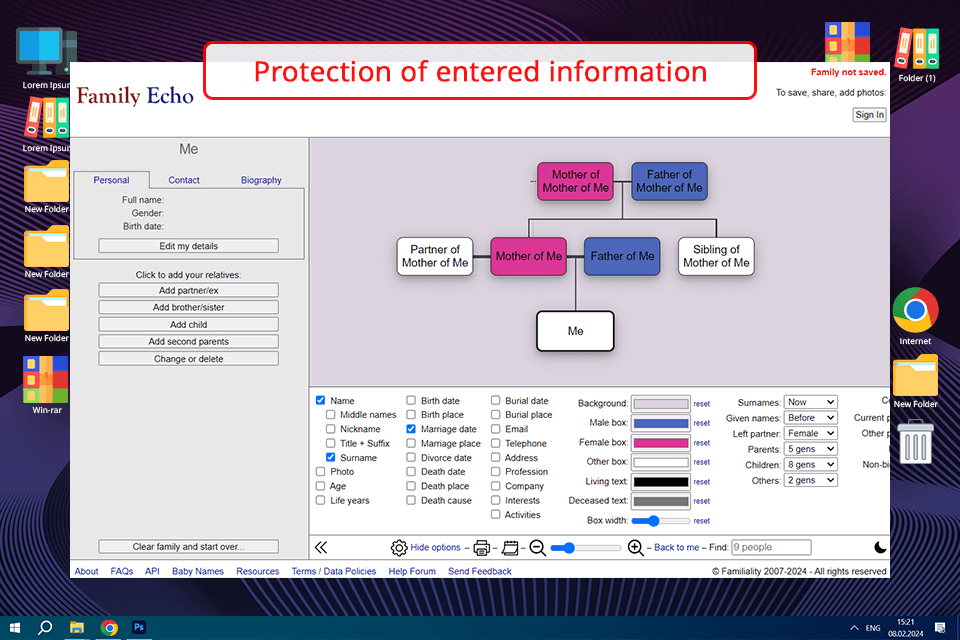Uncheck the Name checkbox

tap(320, 401)
